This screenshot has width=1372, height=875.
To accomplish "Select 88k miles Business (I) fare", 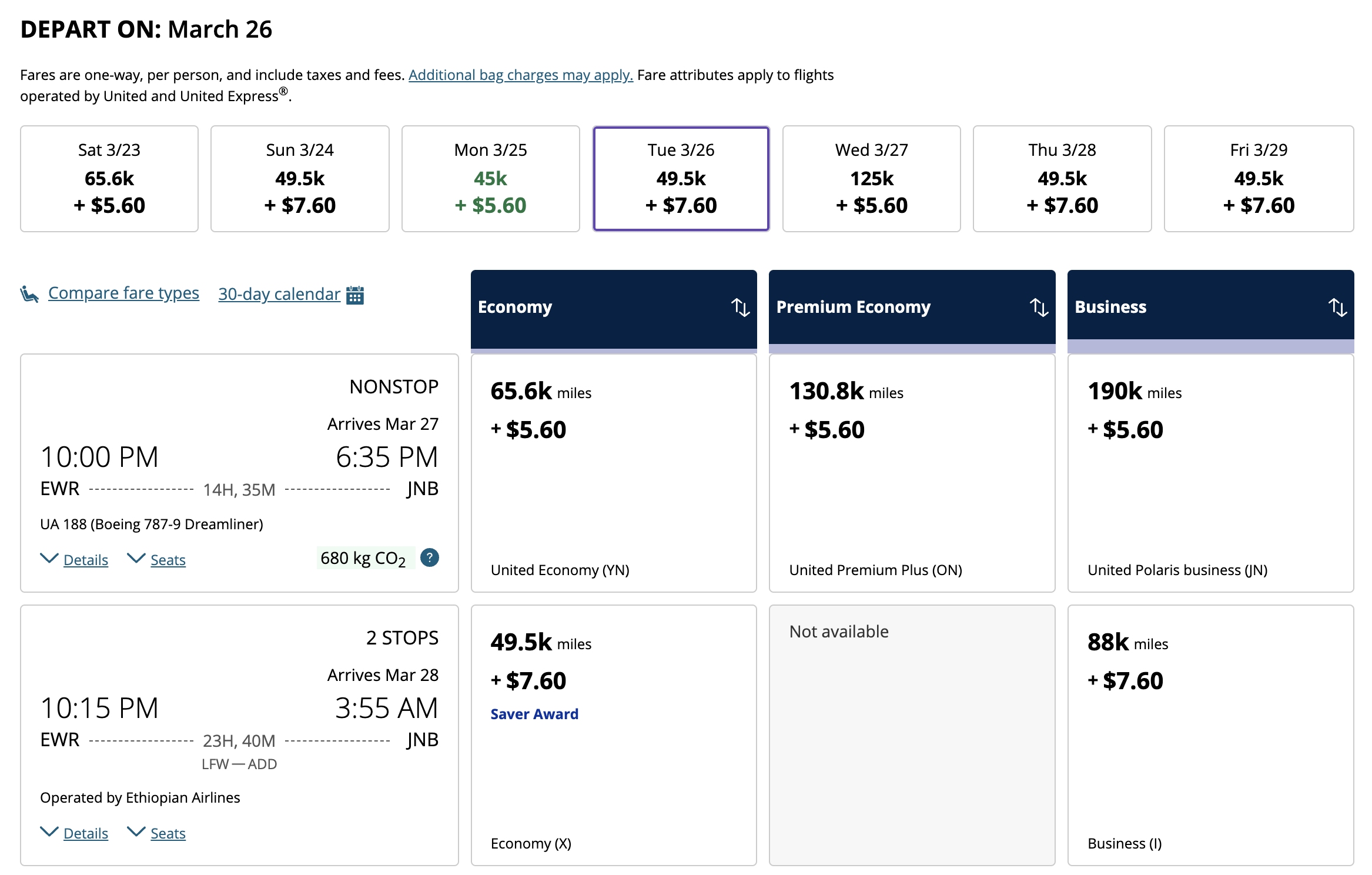I will [x=1211, y=735].
